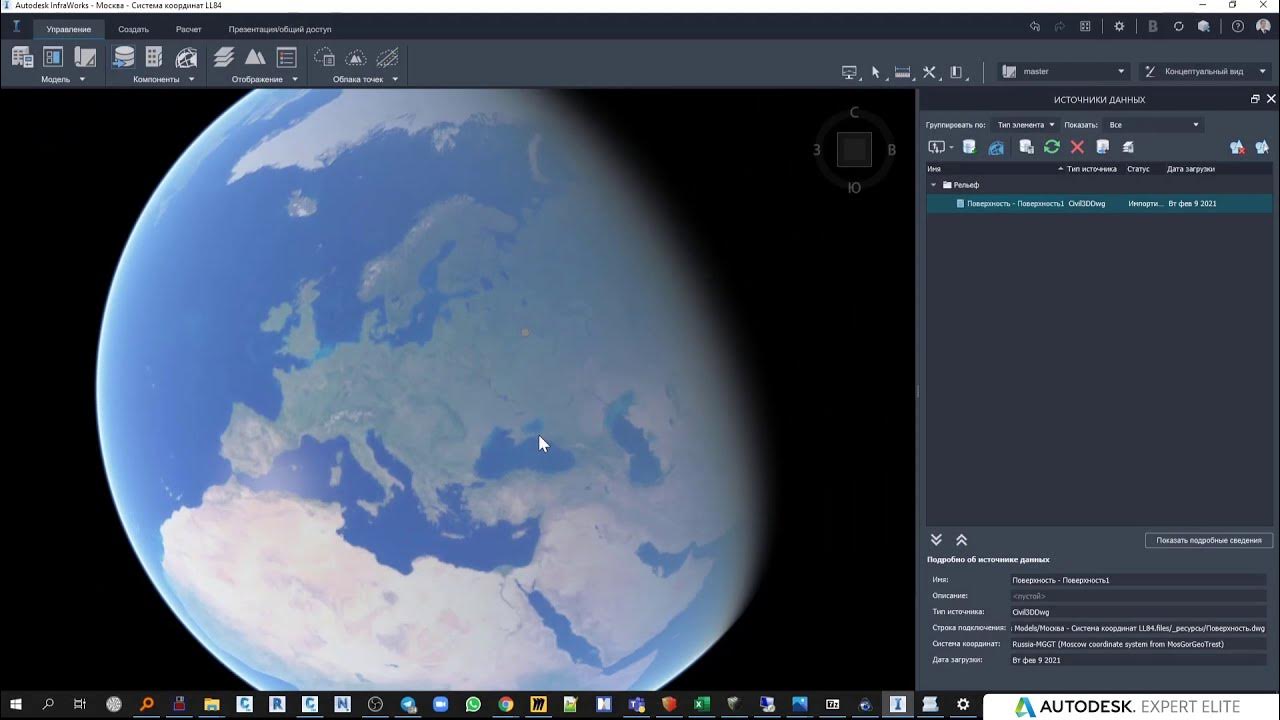The height and width of the screenshot is (720, 1280).
Task: Open the Windows Start menu
Action: tap(16, 704)
